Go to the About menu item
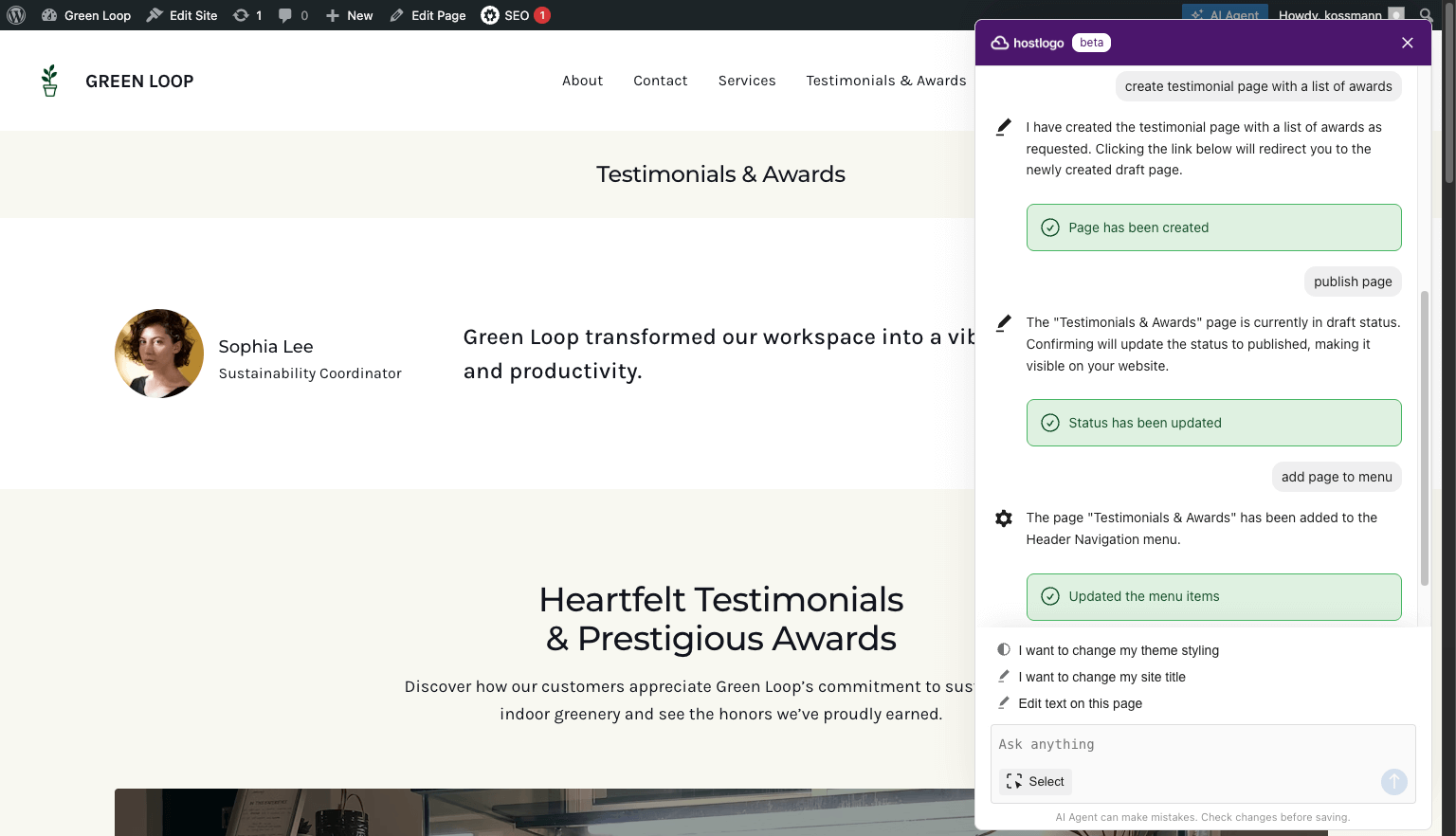Viewport: 1456px width, 836px height. tap(582, 81)
